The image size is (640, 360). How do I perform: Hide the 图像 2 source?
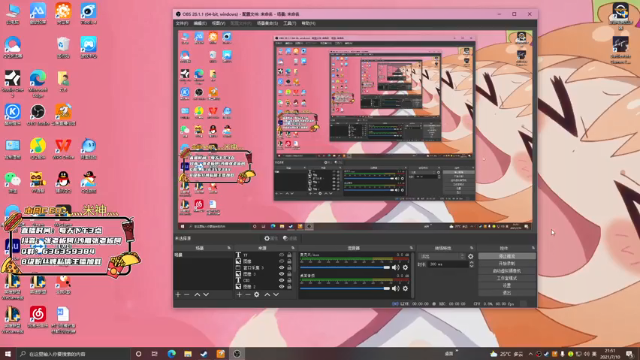click(x=281, y=287)
